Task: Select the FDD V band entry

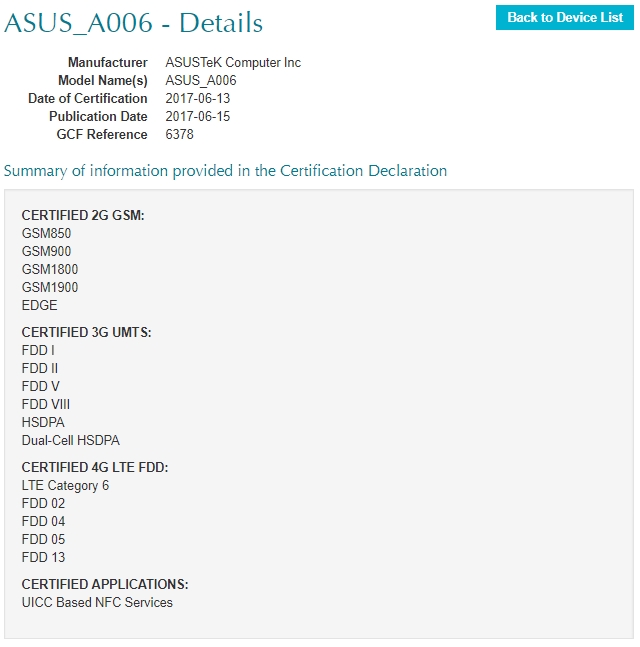Action: (41, 386)
